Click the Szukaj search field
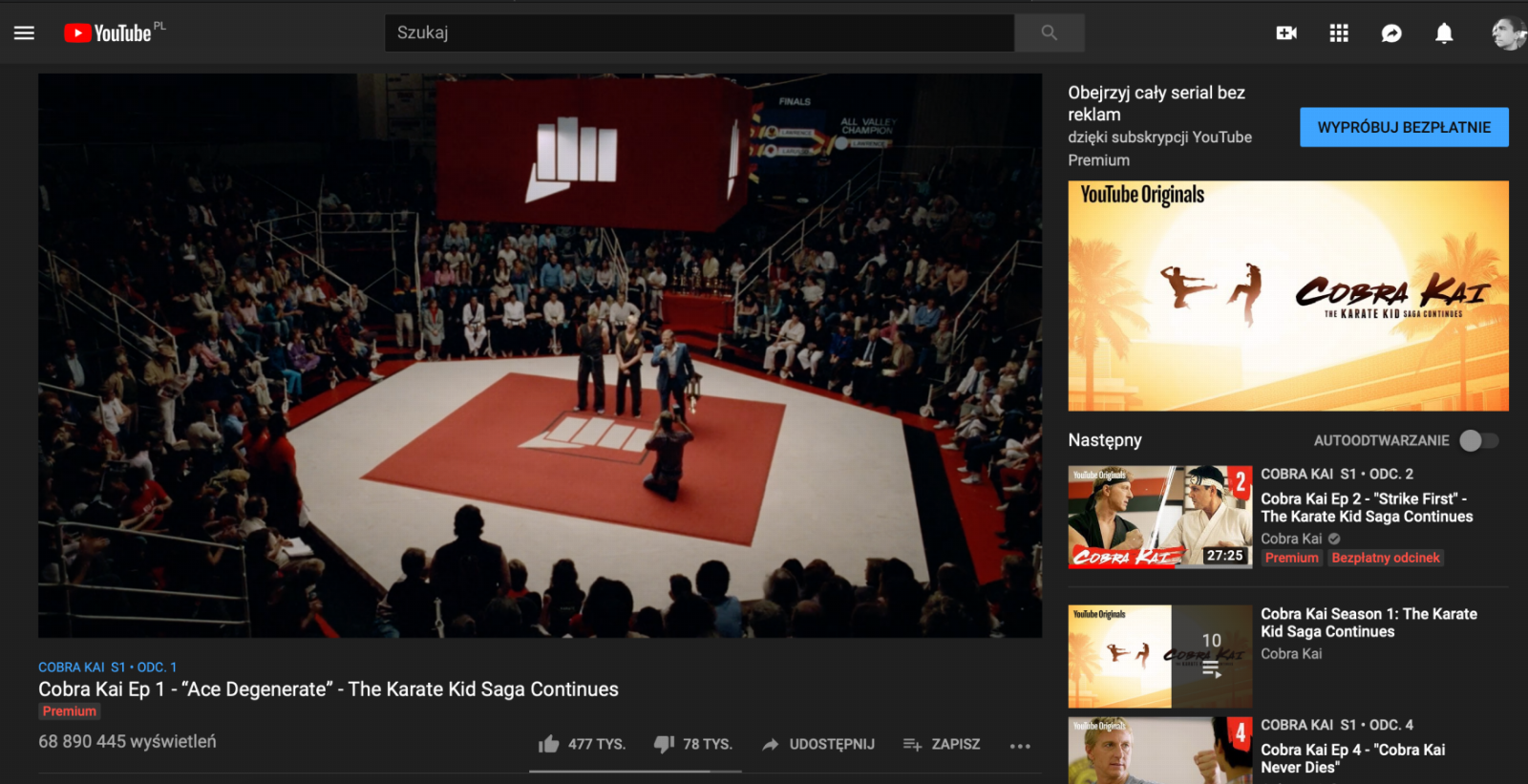Screen dimensions: 1528x784 tap(699, 32)
